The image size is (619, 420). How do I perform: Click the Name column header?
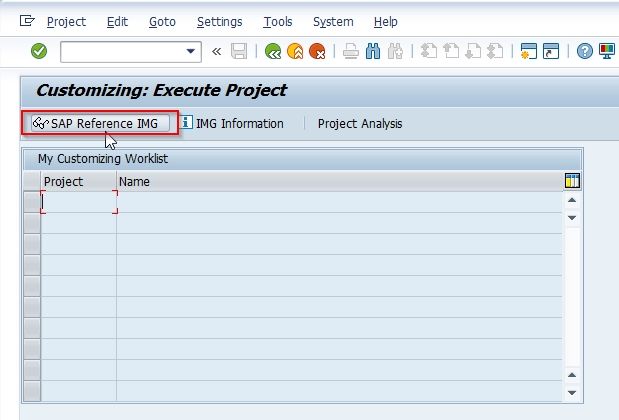click(x=340, y=182)
